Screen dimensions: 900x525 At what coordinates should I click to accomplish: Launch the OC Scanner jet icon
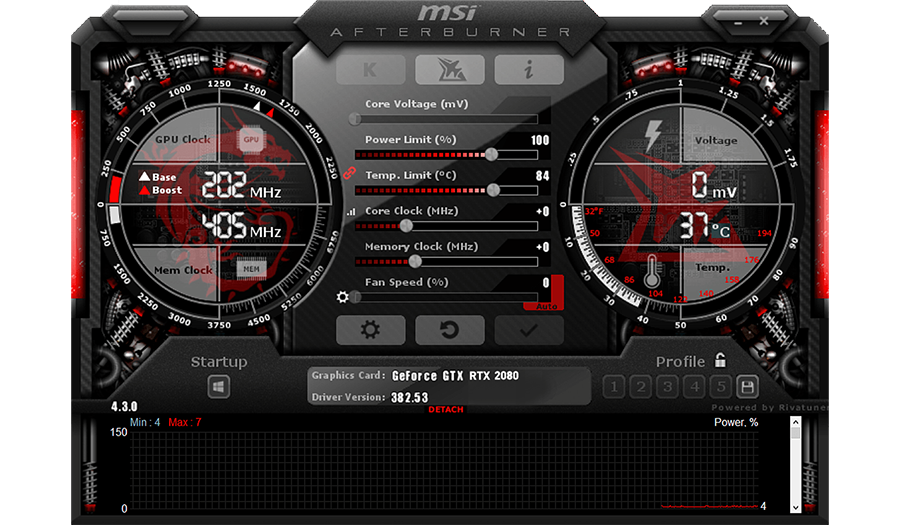pos(450,70)
